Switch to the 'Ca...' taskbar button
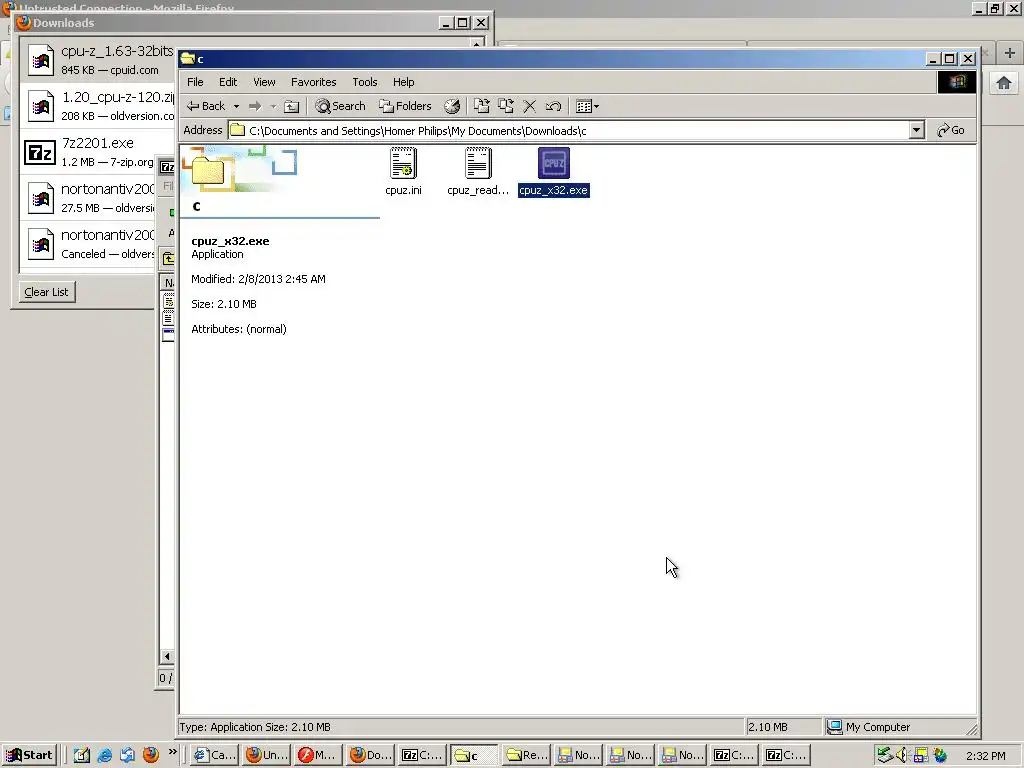This screenshot has width=1024, height=768. pyautogui.click(x=214, y=755)
